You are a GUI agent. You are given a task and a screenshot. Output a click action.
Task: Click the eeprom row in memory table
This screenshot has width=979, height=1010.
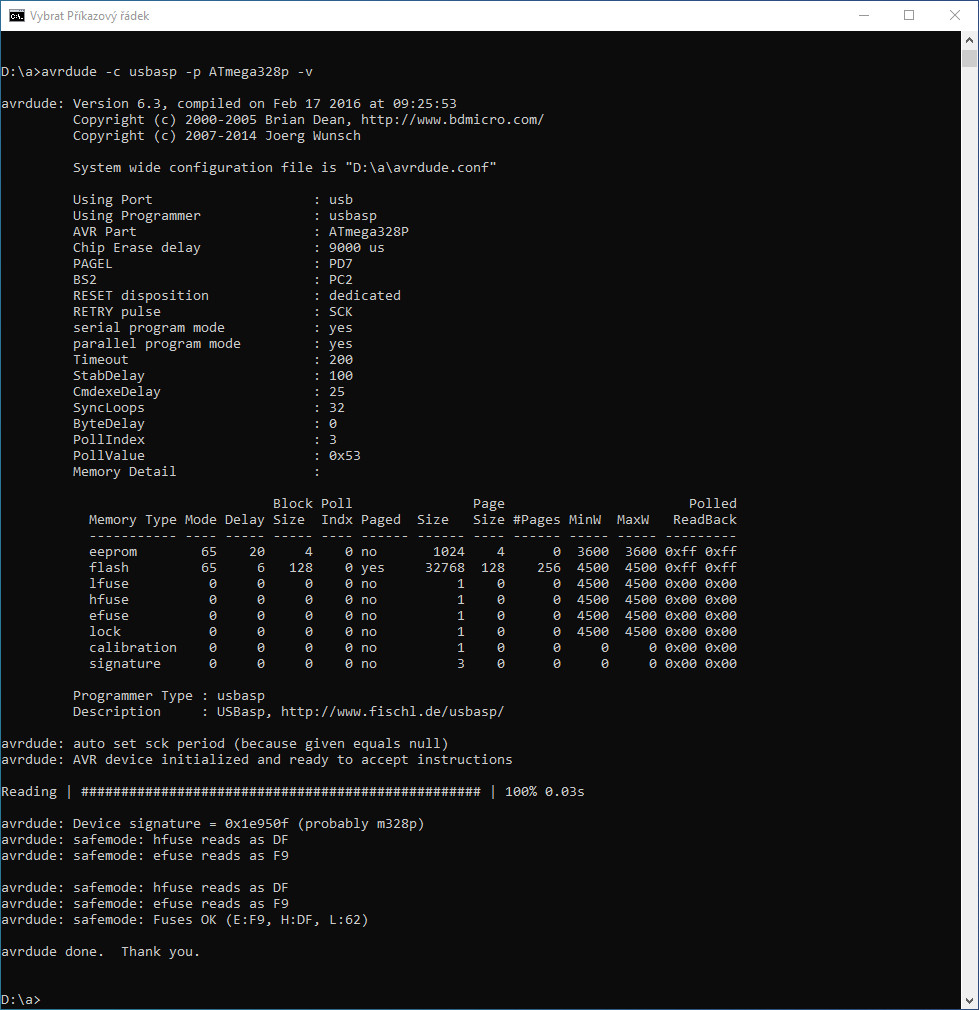[x=113, y=552]
